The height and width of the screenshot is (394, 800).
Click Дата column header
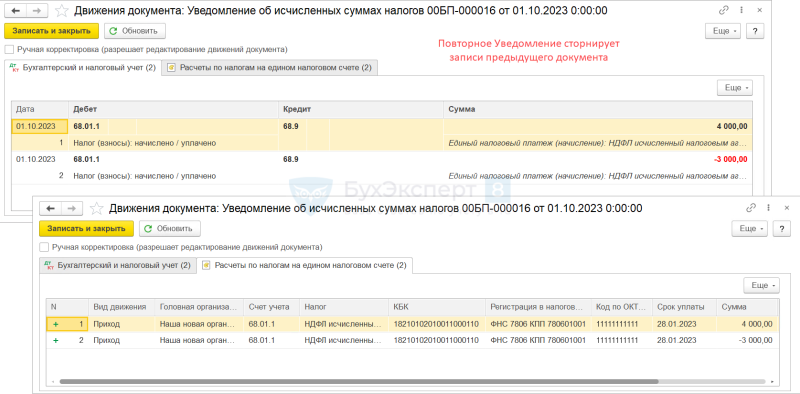click(40, 109)
